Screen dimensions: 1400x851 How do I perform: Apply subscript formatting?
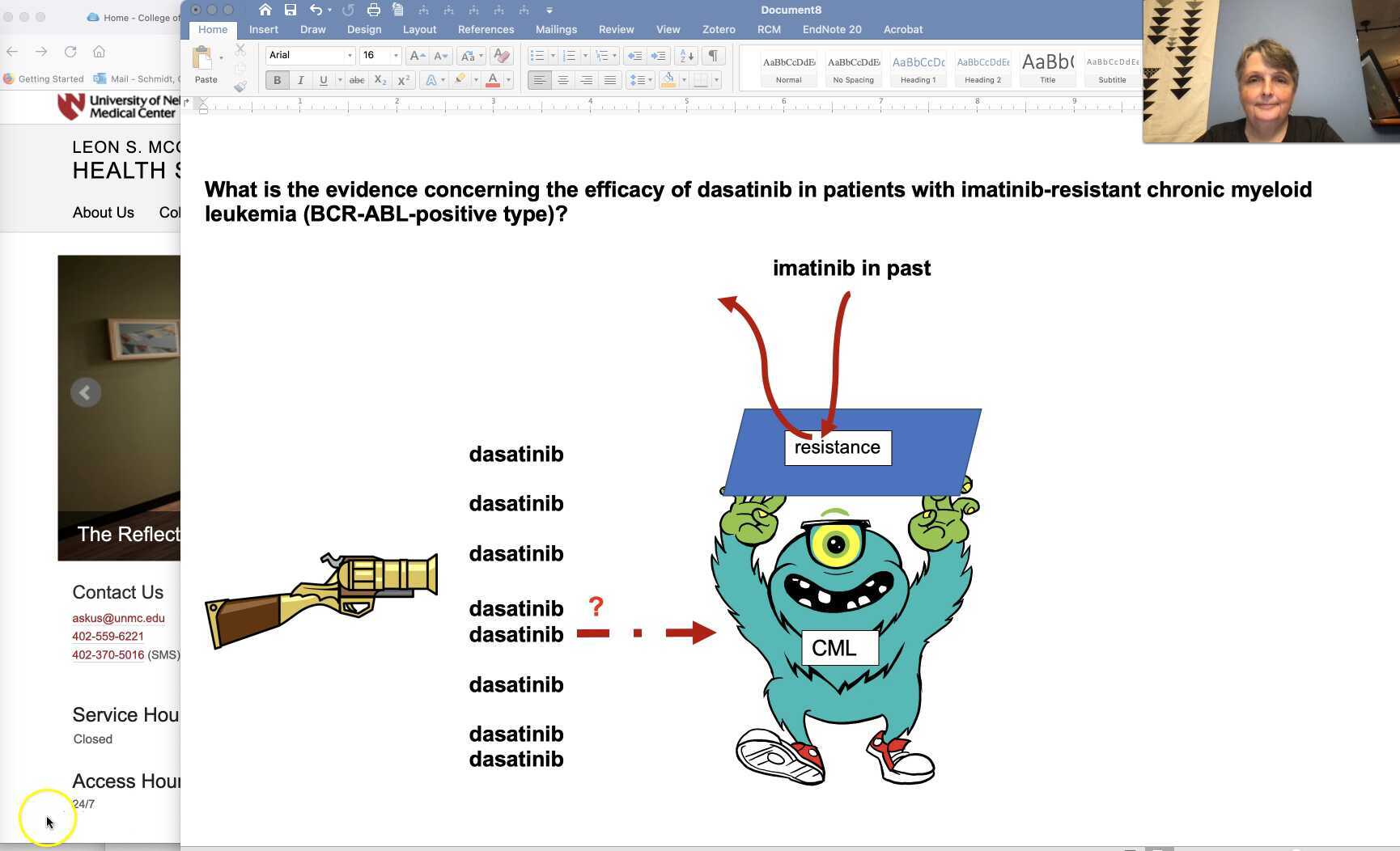click(380, 79)
